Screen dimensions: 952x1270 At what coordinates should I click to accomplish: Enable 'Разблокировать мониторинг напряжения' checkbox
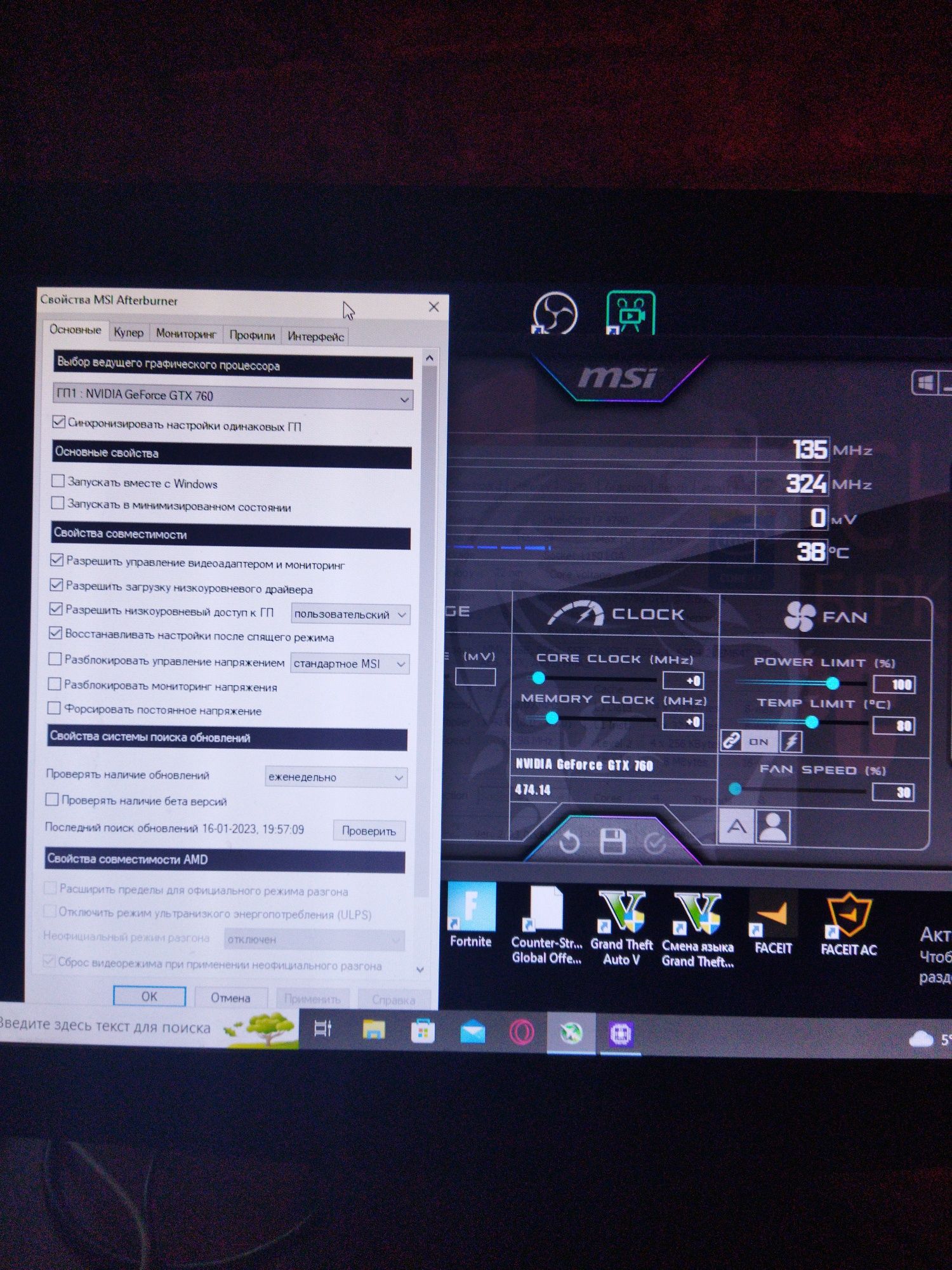pyautogui.click(x=55, y=683)
